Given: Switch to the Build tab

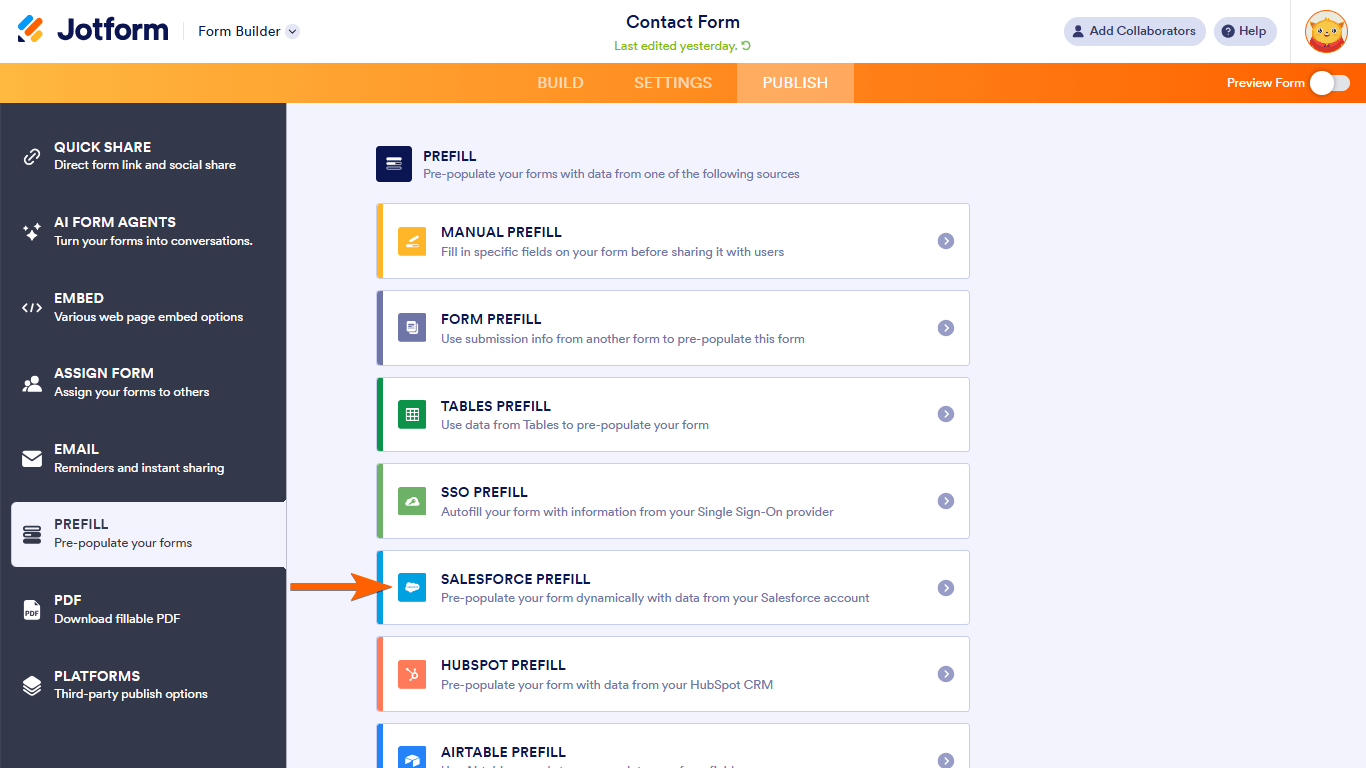Looking at the screenshot, I should pos(560,83).
